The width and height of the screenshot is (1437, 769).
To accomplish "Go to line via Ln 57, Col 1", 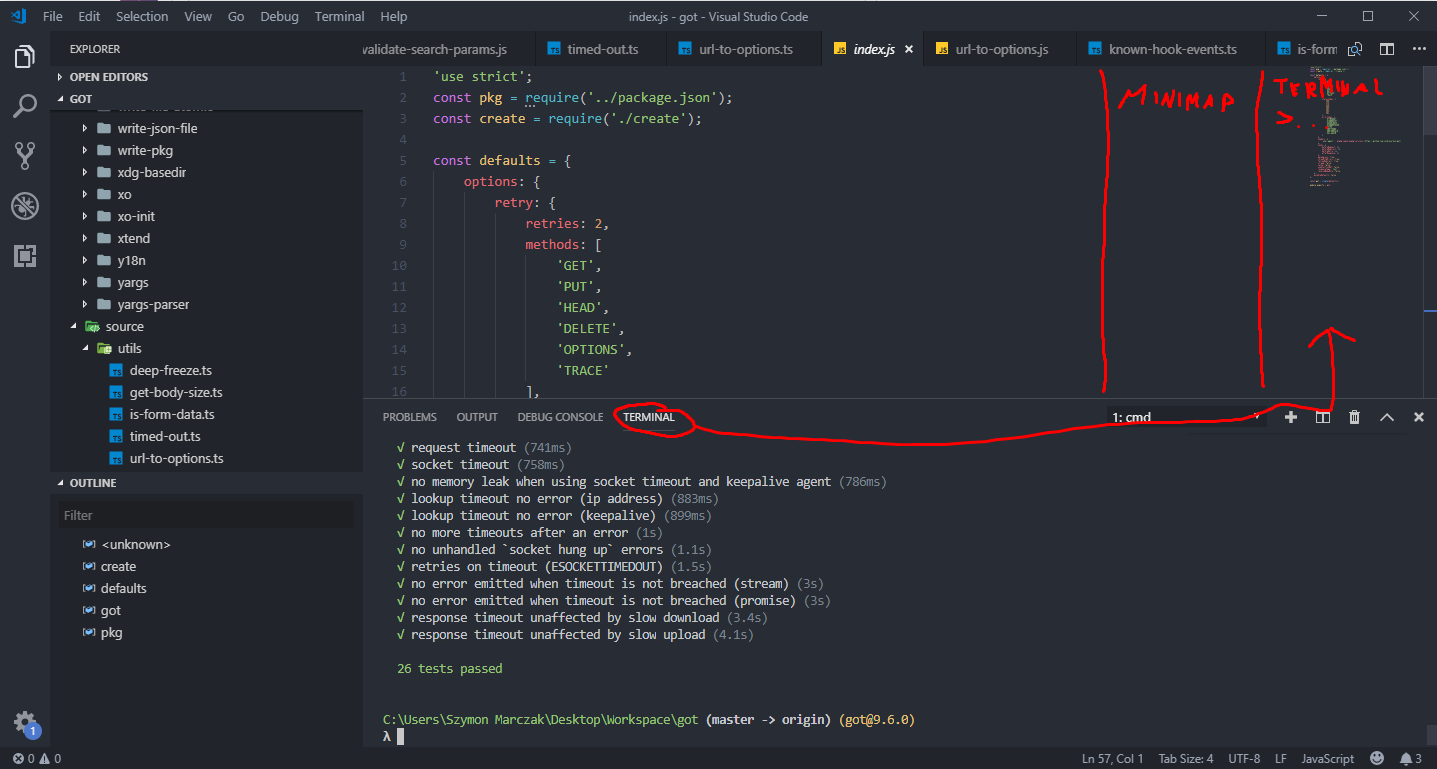I will click(x=1114, y=758).
